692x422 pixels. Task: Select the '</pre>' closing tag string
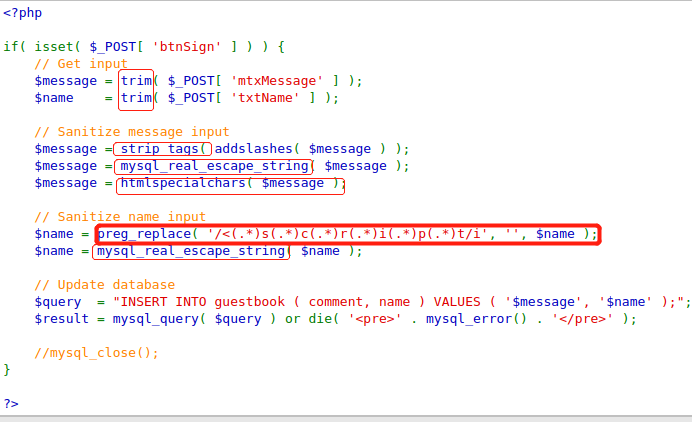(x=582, y=319)
